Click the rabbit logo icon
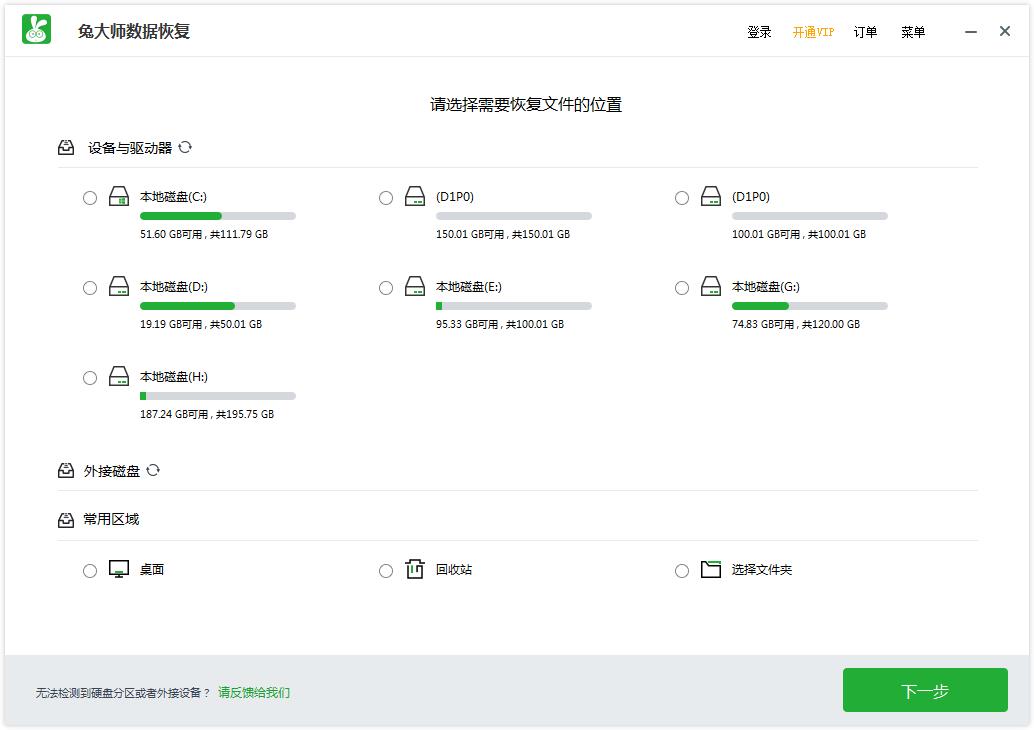1034x730 pixels. [x=36, y=29]
